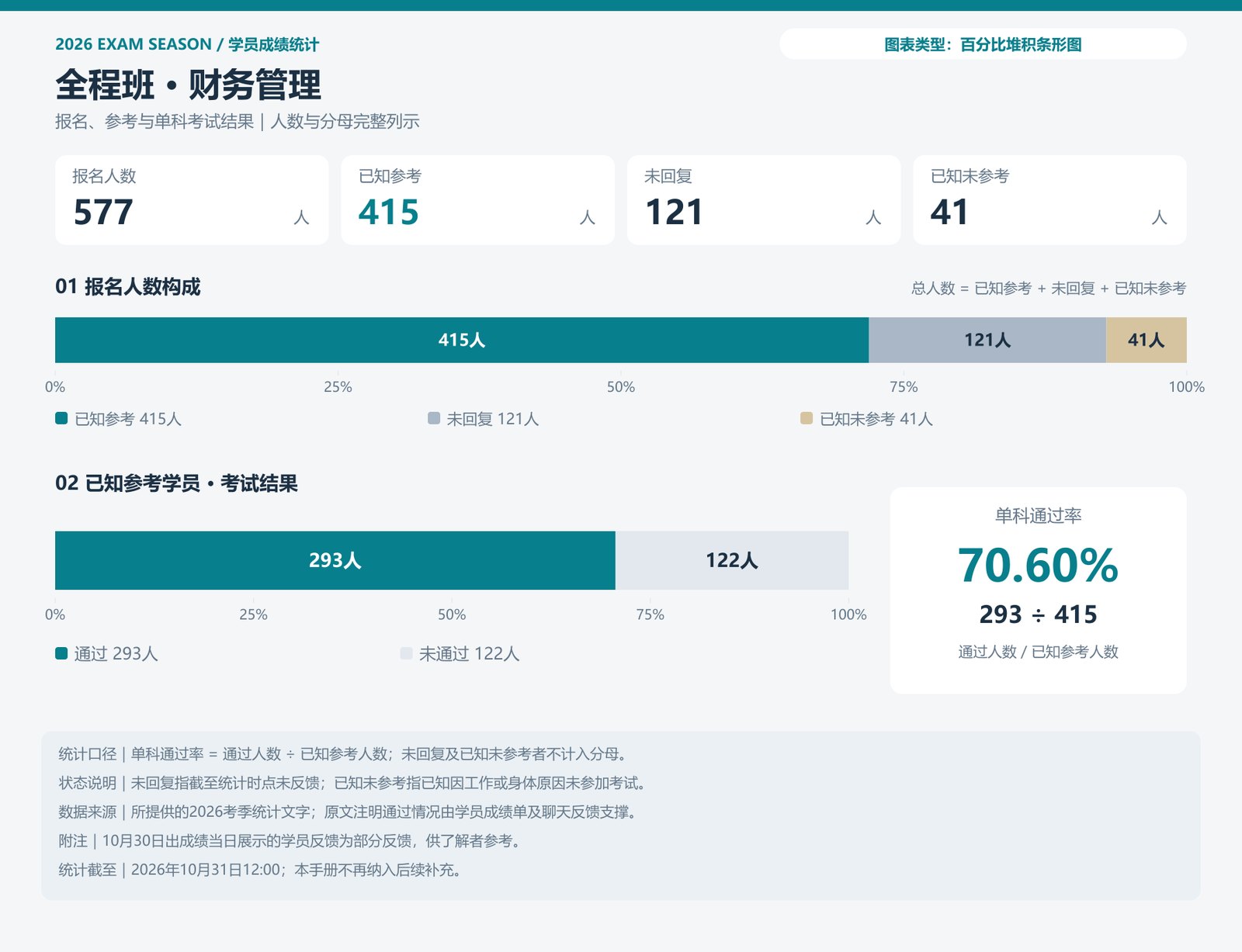Select the 121人 gray bar segment
Image resolution: width=1242 pixels, height=952 pixels.
click(987, 340)
